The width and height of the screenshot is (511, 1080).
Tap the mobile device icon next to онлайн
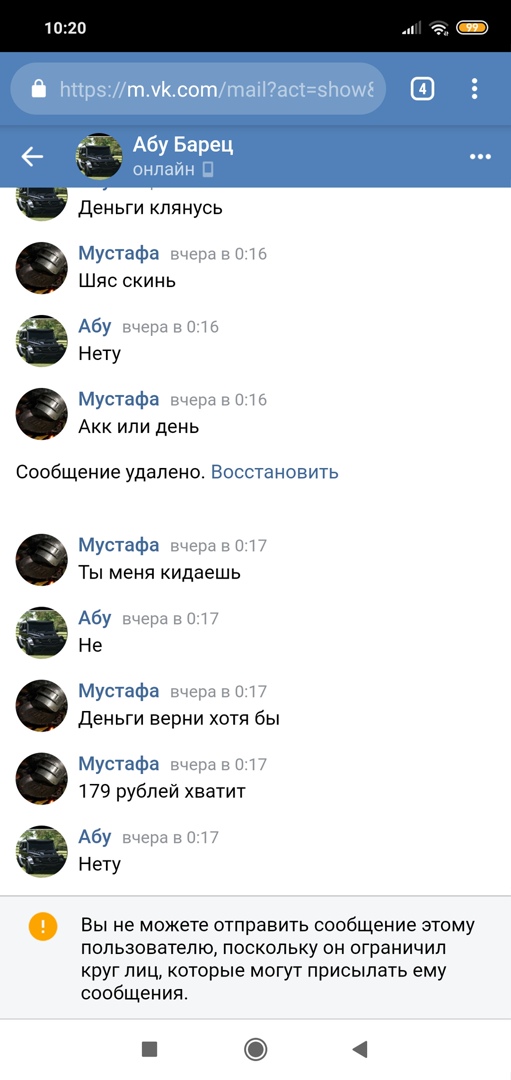(207, 169)
